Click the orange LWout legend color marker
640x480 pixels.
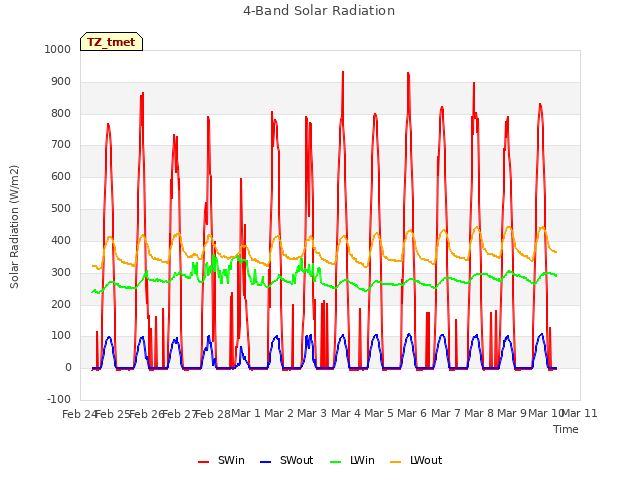(396, 462)
